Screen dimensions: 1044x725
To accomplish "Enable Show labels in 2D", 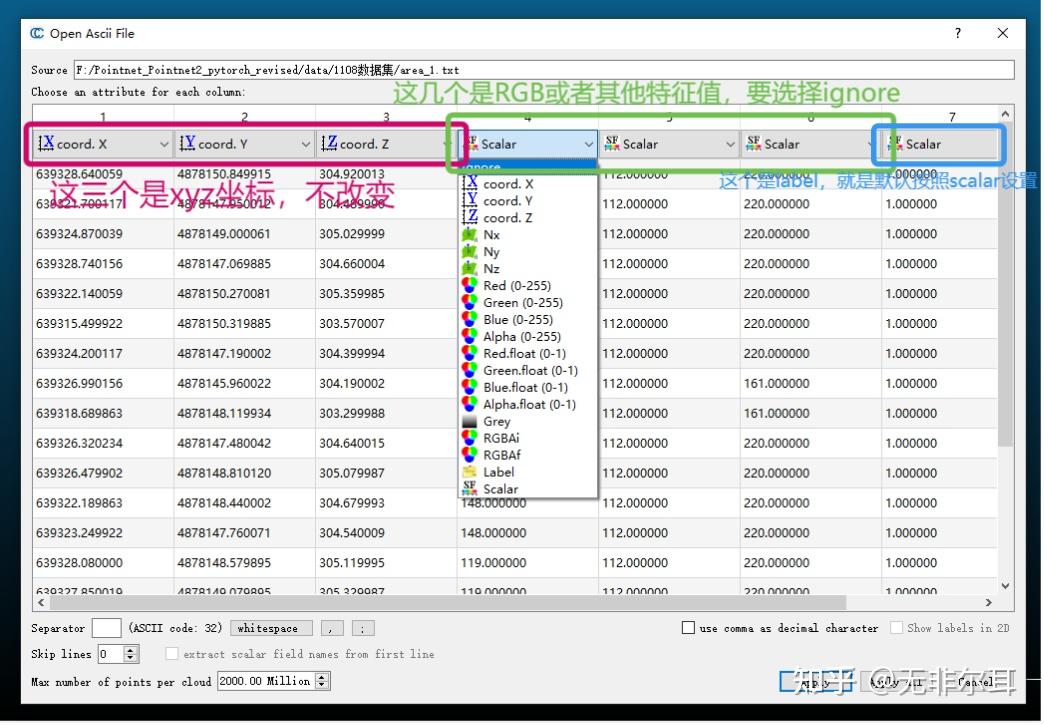I will [897, 628].
